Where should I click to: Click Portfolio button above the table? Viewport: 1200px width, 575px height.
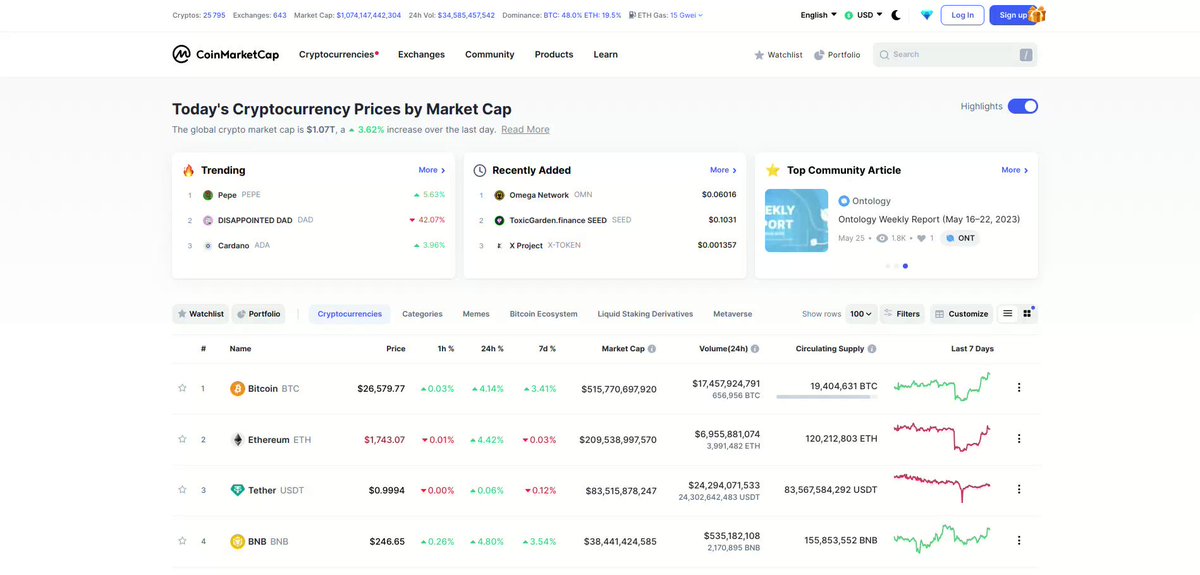pyautogui.click(x=259, y=314)
